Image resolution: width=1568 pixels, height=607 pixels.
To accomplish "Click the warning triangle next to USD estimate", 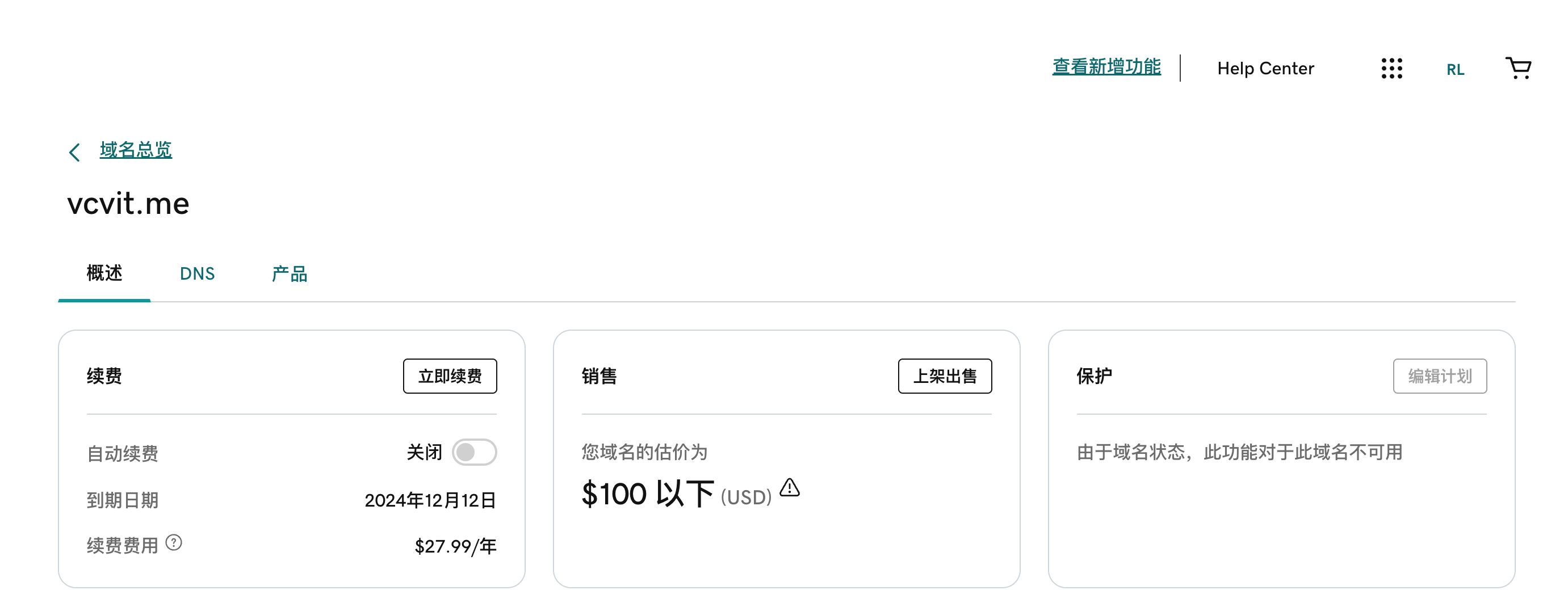I will [790, 487].
